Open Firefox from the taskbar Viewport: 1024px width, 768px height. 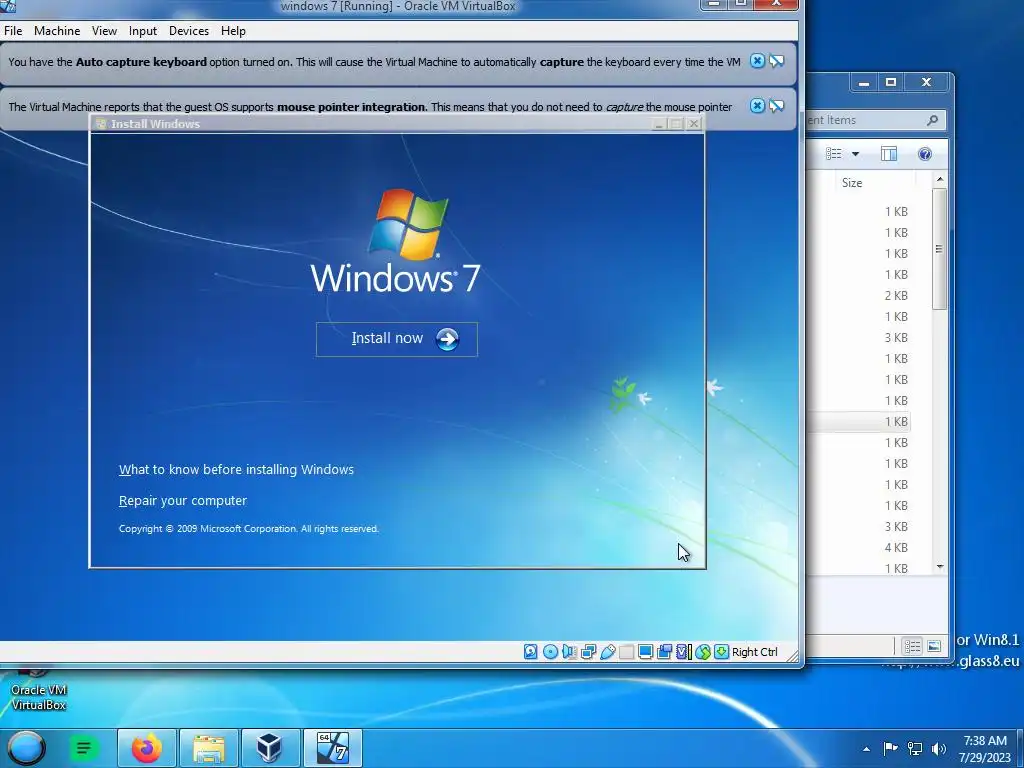146,748
